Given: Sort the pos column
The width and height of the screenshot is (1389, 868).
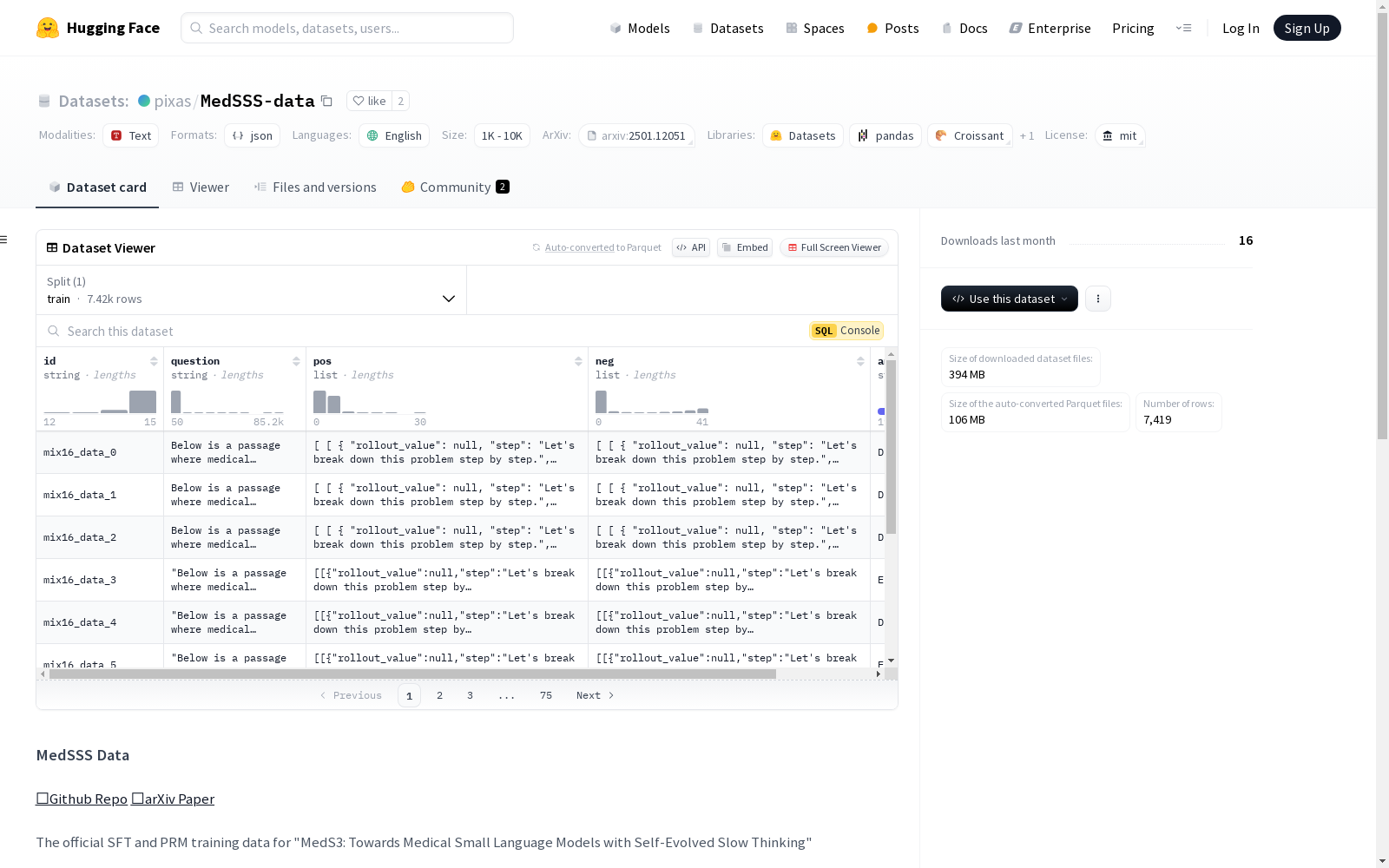Looking at the screenshot, I should (x=578, y=361).
